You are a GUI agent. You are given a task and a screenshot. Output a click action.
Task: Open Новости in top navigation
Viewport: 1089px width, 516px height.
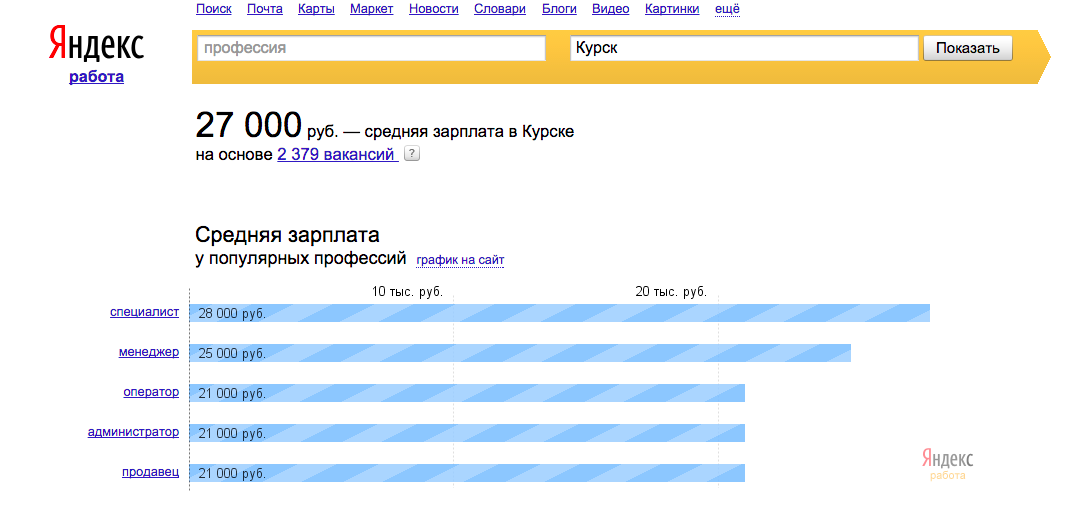pyautogui.click(x=433, y=9)
